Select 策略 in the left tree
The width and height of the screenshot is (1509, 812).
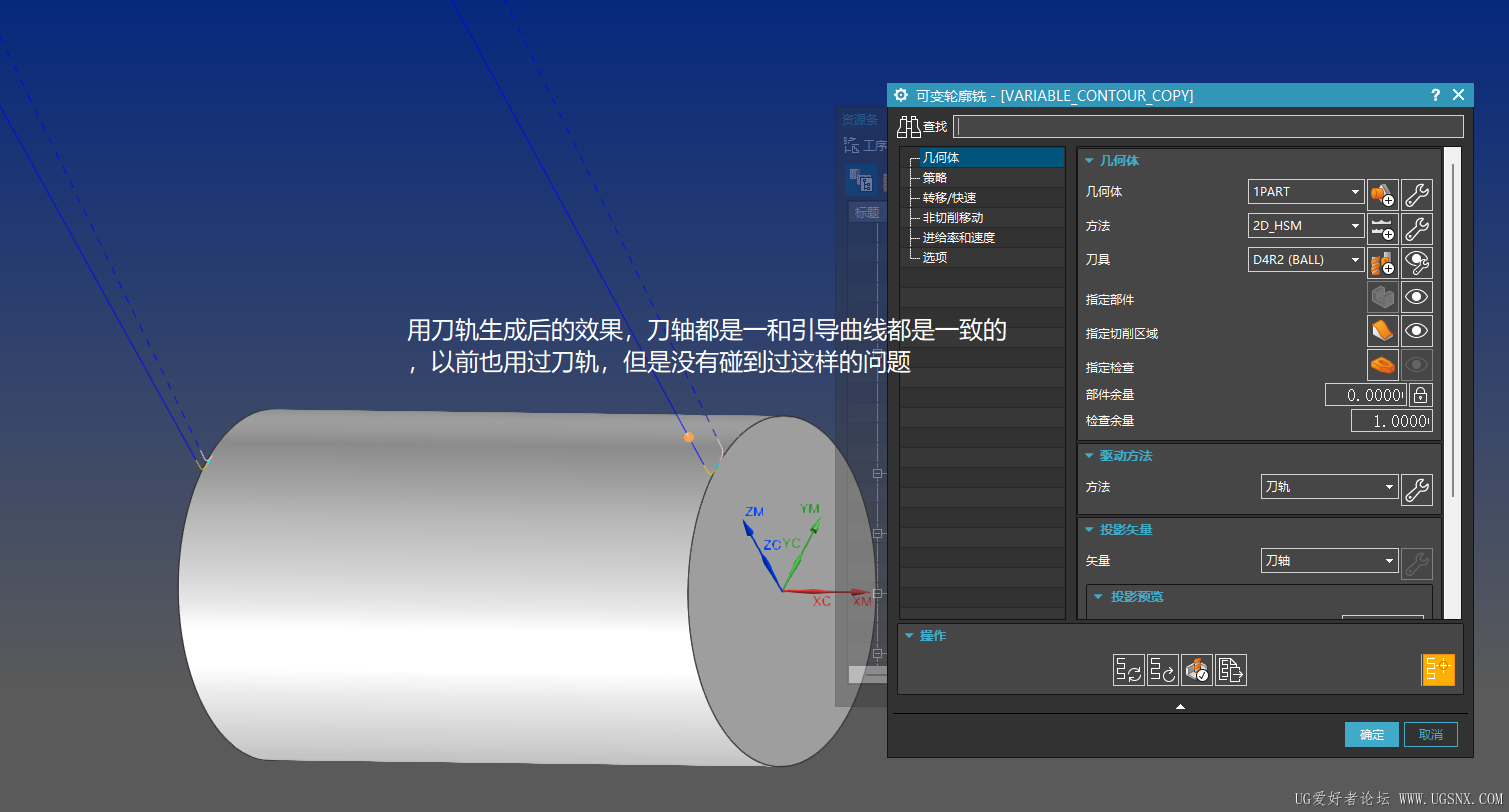(935, 178)
